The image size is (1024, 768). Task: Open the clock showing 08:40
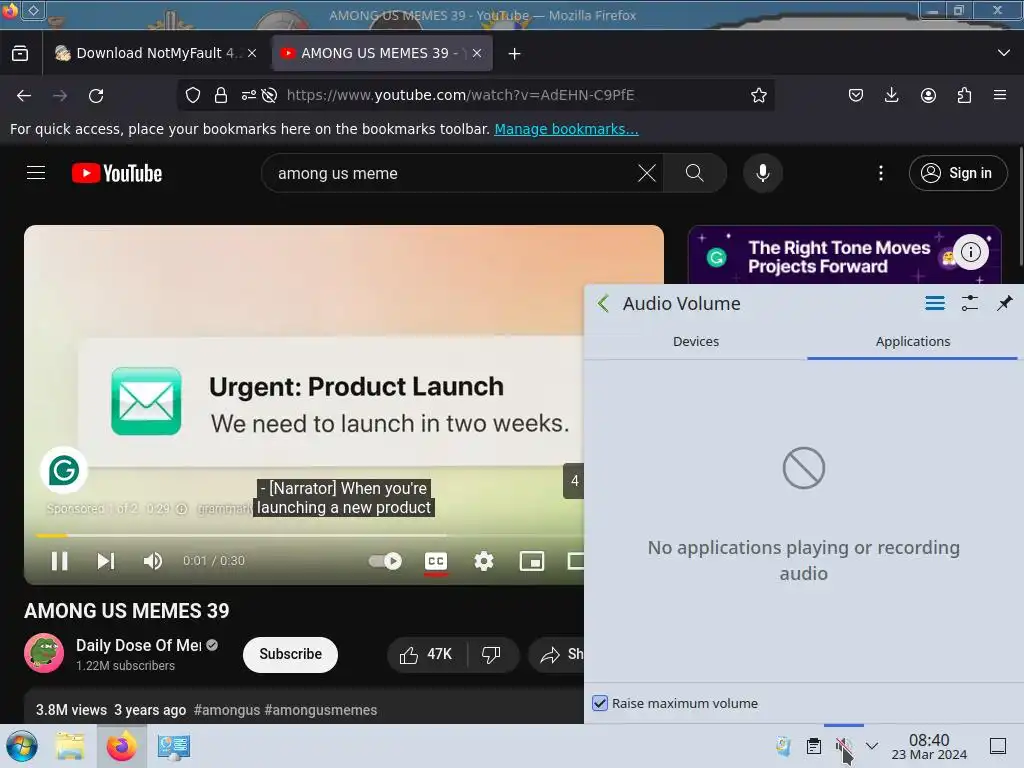(x=929, y=746)
